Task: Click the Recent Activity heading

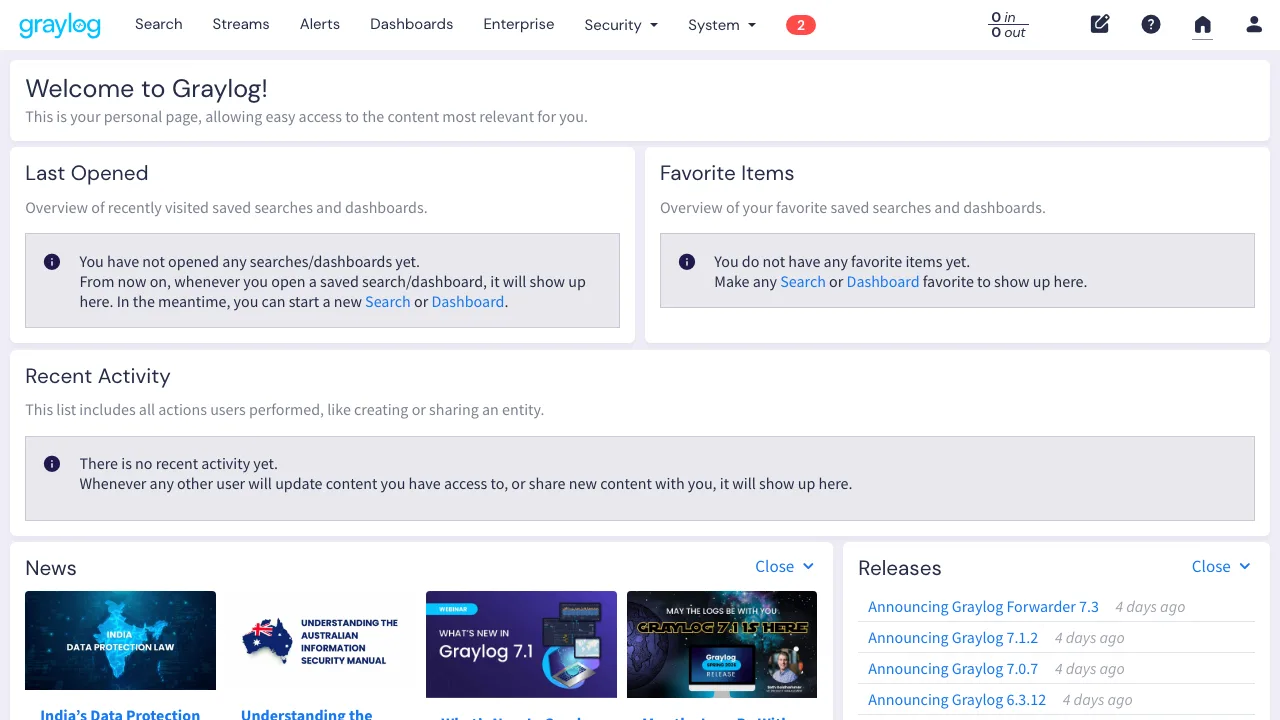Action: tap(98, 376)
